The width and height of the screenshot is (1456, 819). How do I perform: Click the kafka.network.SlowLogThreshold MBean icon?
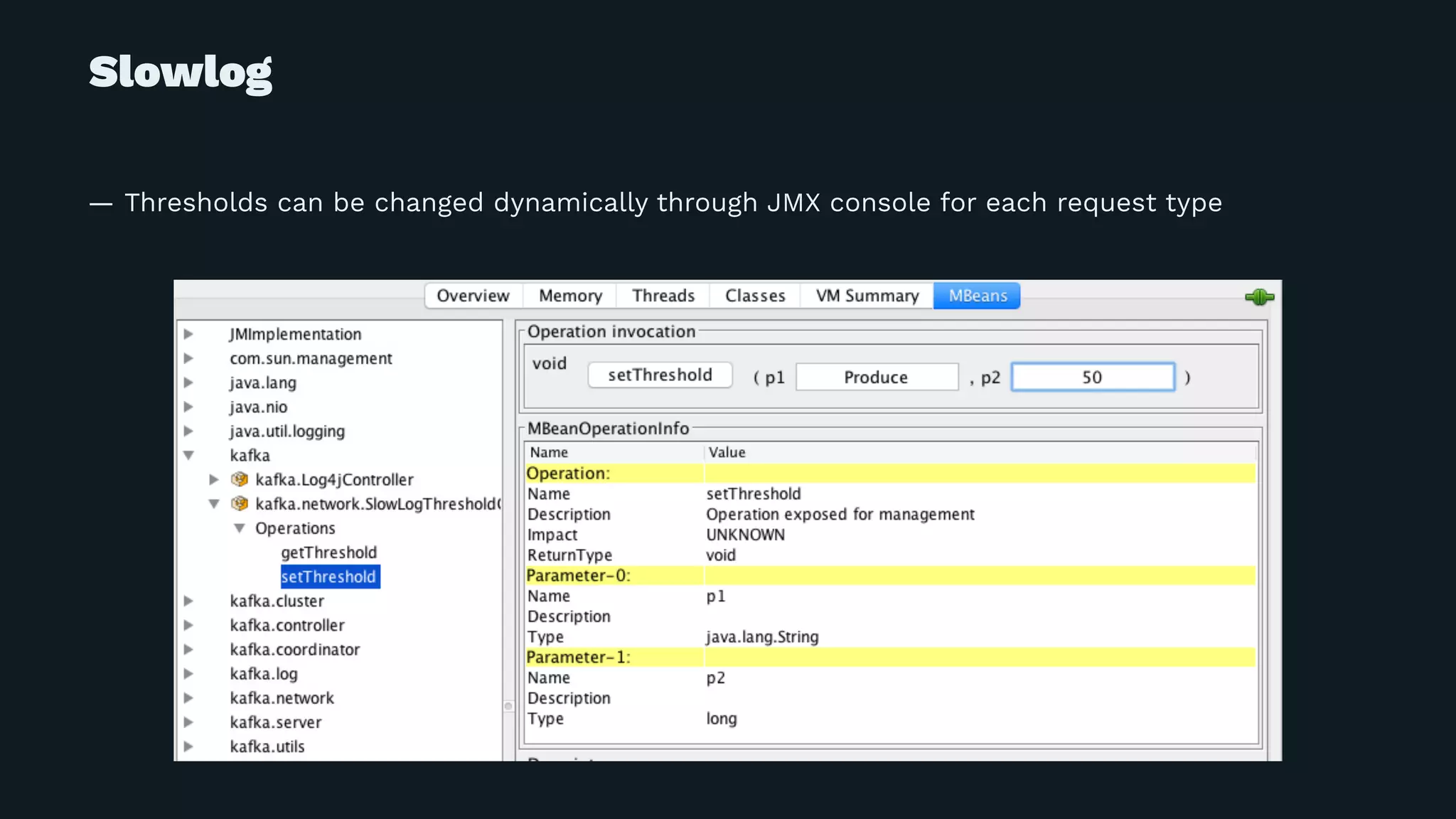point(240,503)
